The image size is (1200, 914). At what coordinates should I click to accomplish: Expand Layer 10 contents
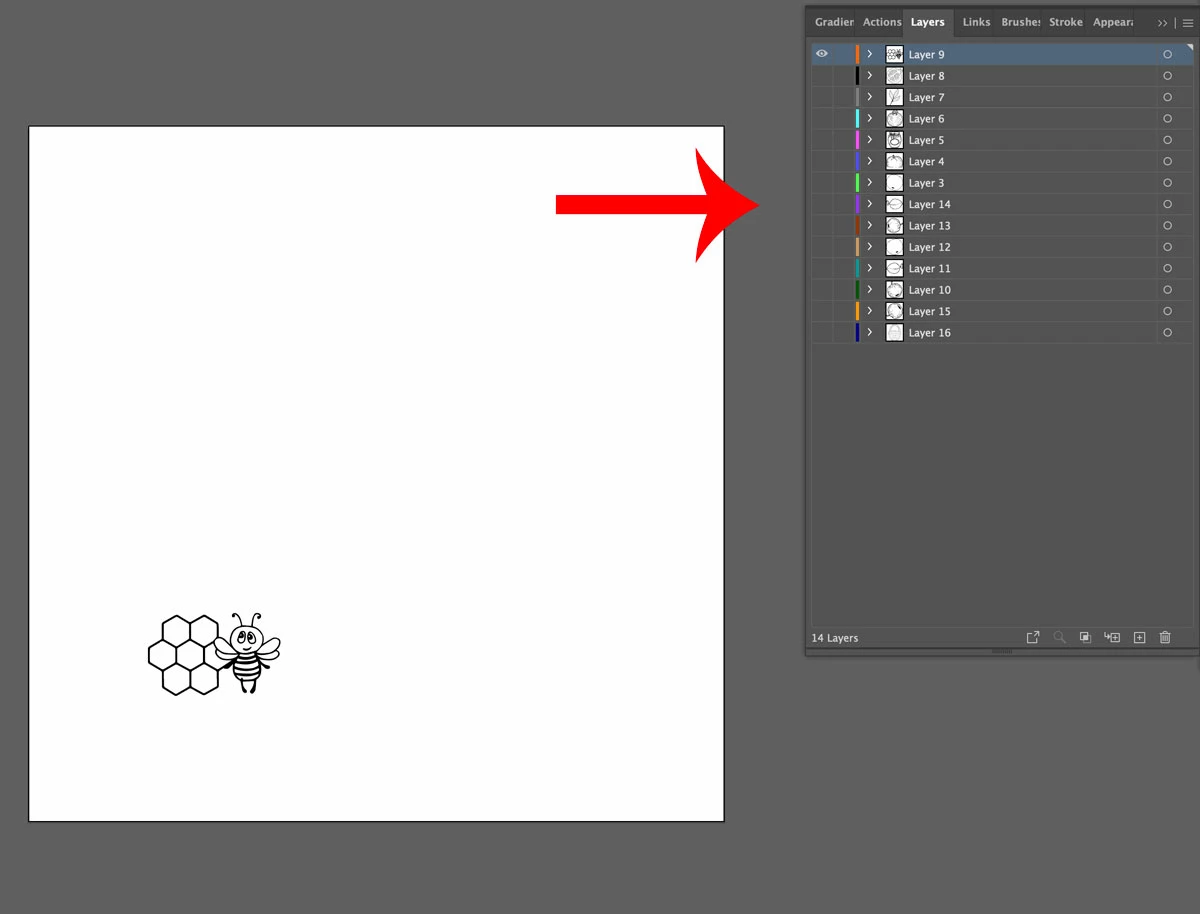(x=870, y=290)
